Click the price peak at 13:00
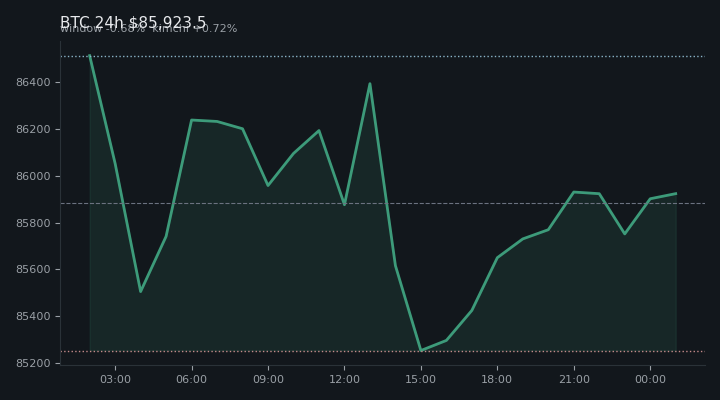 click(370, 84)
